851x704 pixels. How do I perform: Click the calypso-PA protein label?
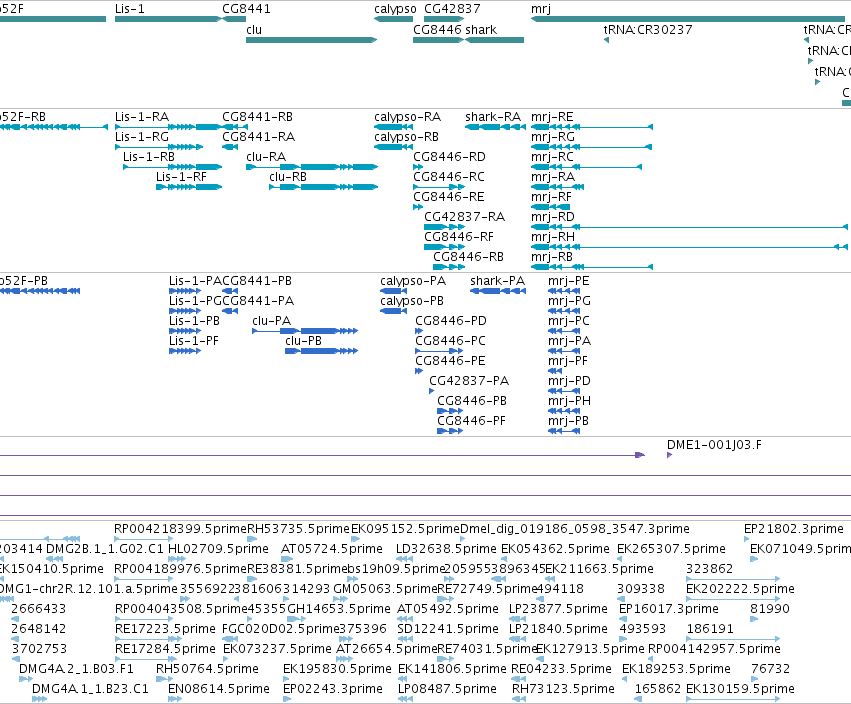(x=413, y=281)
